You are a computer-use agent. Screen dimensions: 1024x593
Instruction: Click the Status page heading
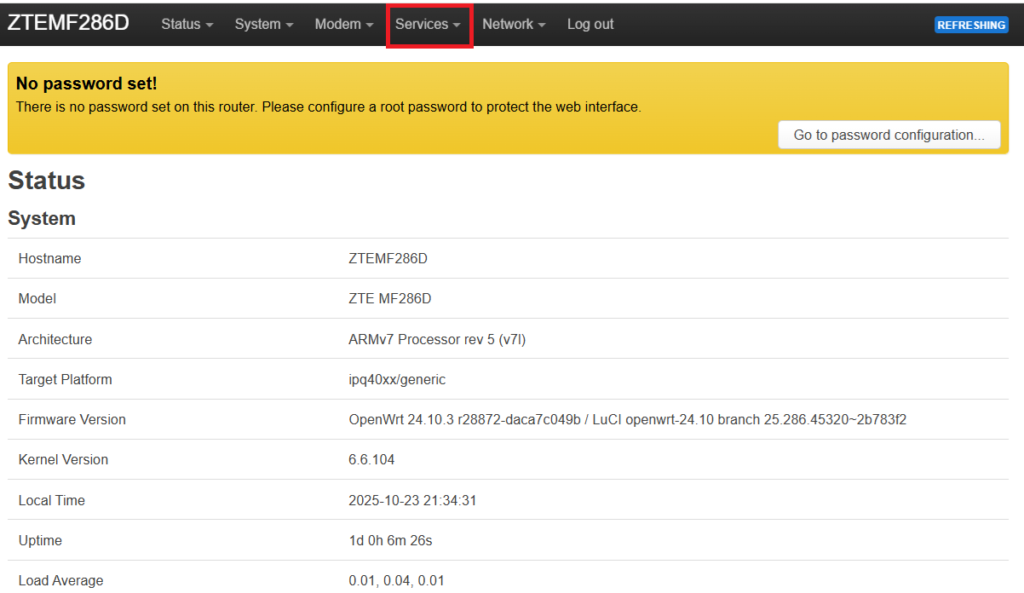click(47, 181)
